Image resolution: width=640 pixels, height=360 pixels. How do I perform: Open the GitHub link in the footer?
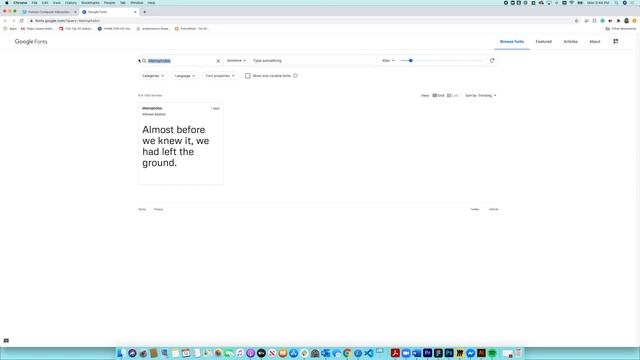[x=494, y=209]
